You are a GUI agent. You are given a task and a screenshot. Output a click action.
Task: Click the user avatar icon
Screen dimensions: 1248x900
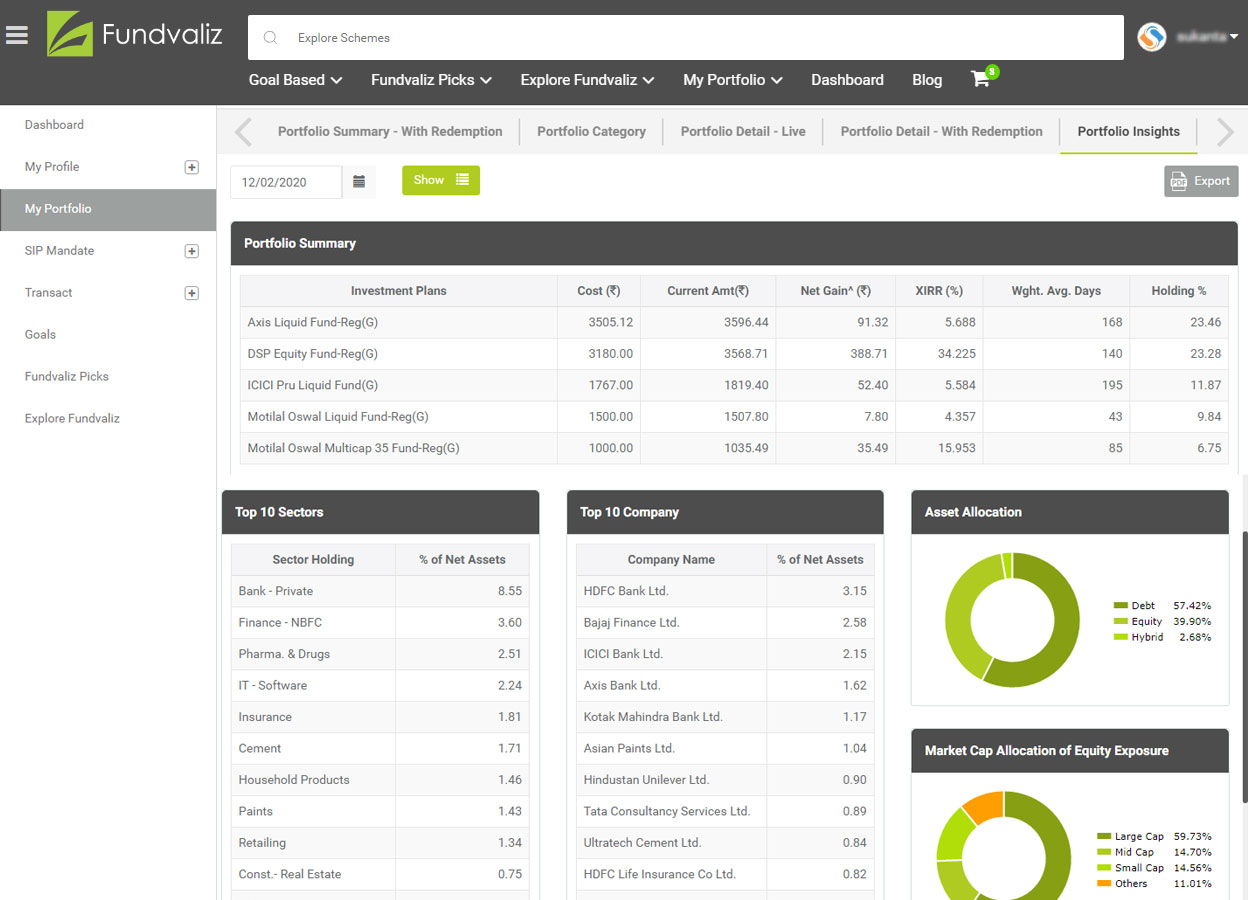[x=1152, y=37]
